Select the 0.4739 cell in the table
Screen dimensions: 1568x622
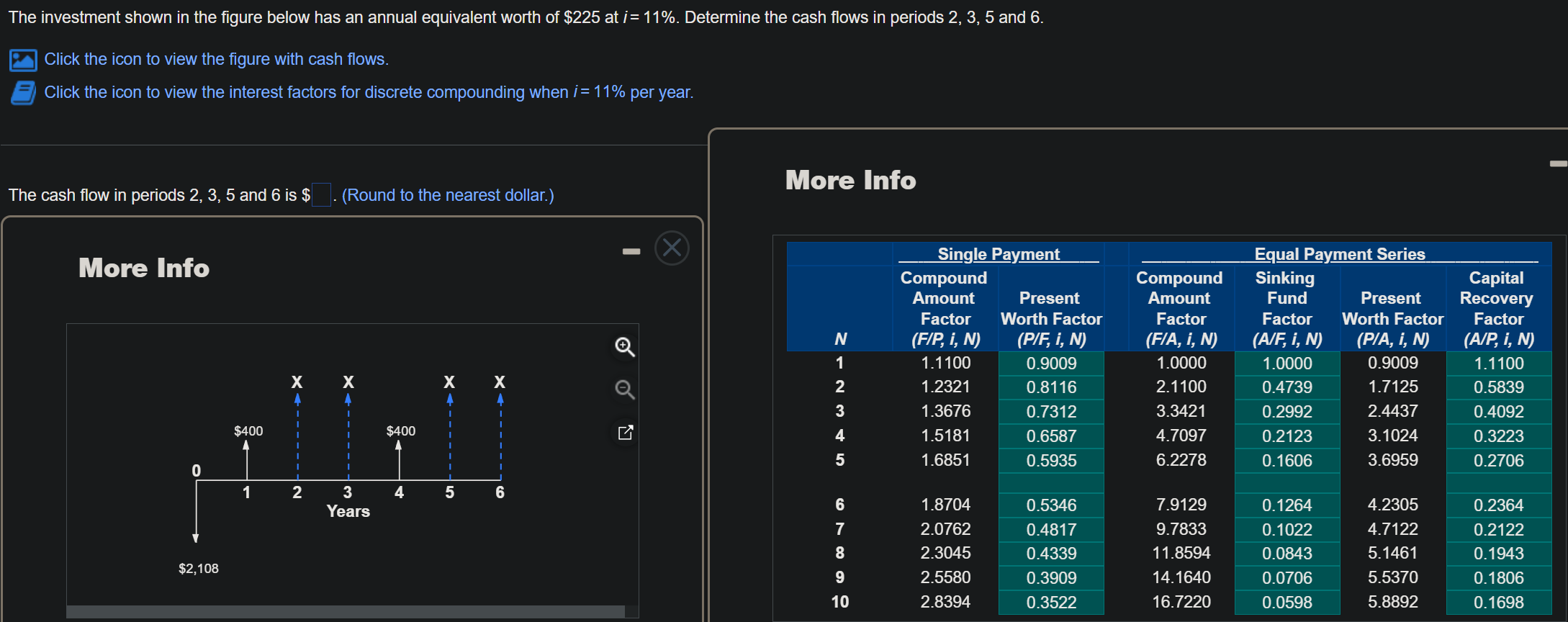tap(1287, 387)
